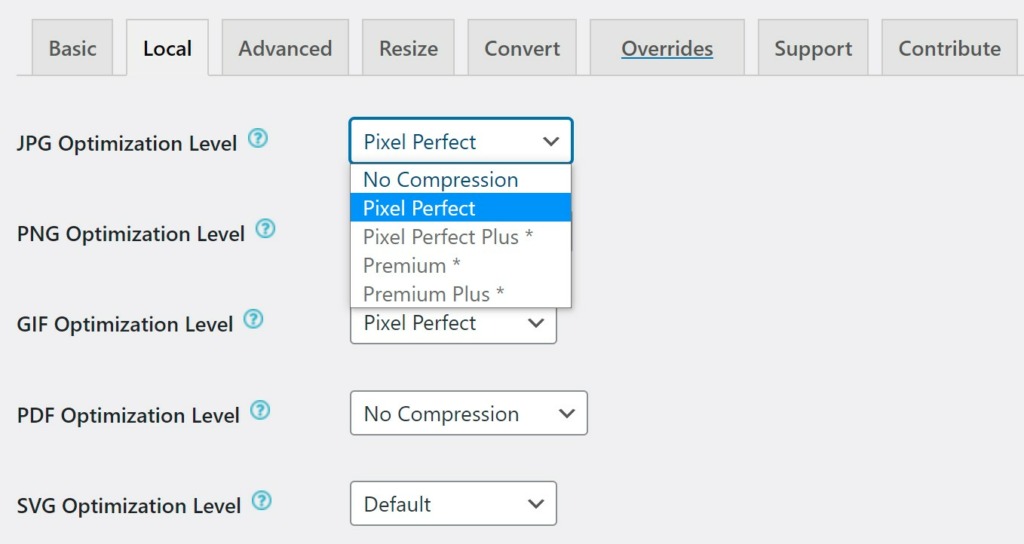
Task: Switch to the Advanced tab
Action: tap(285, 48)
